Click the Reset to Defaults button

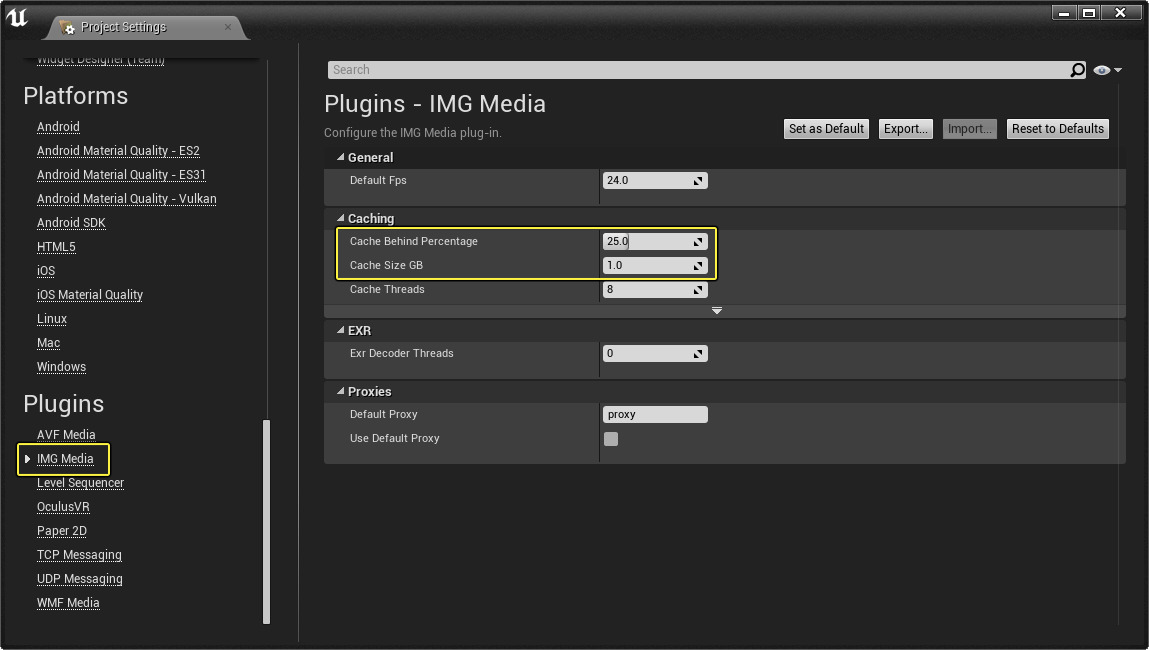coord(1057,128)
